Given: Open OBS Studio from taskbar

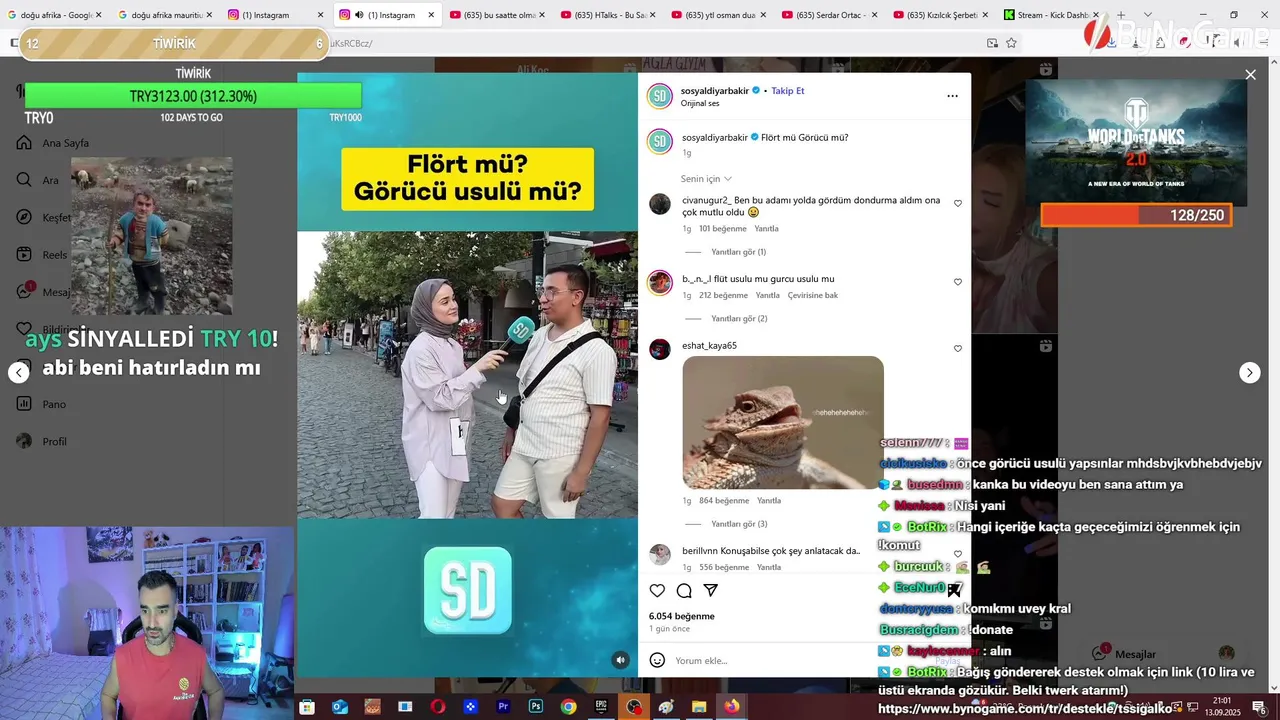Looking at the screenshot, I should [x=634, y=707].
